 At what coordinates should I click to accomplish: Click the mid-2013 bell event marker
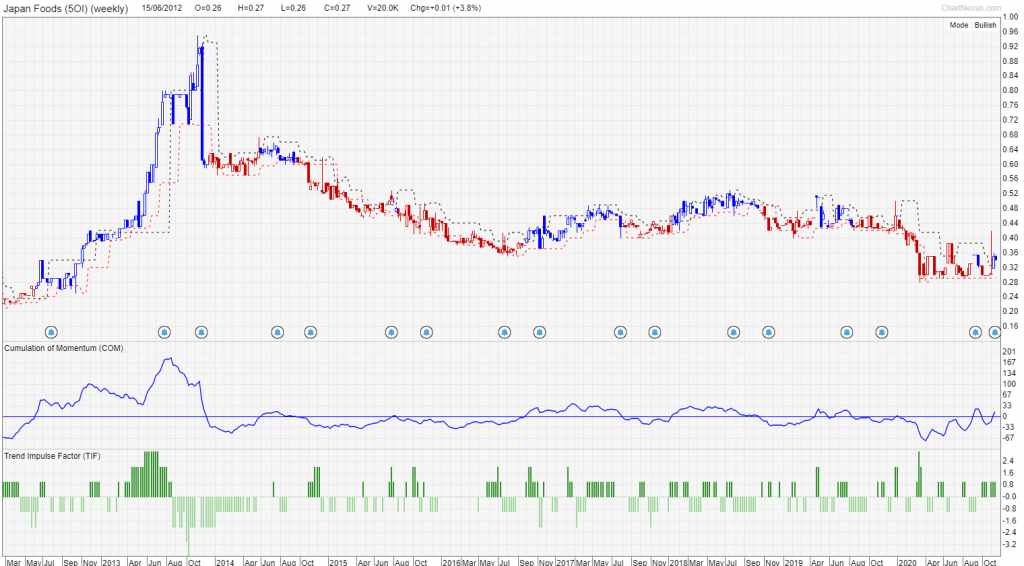pos(165,332)
